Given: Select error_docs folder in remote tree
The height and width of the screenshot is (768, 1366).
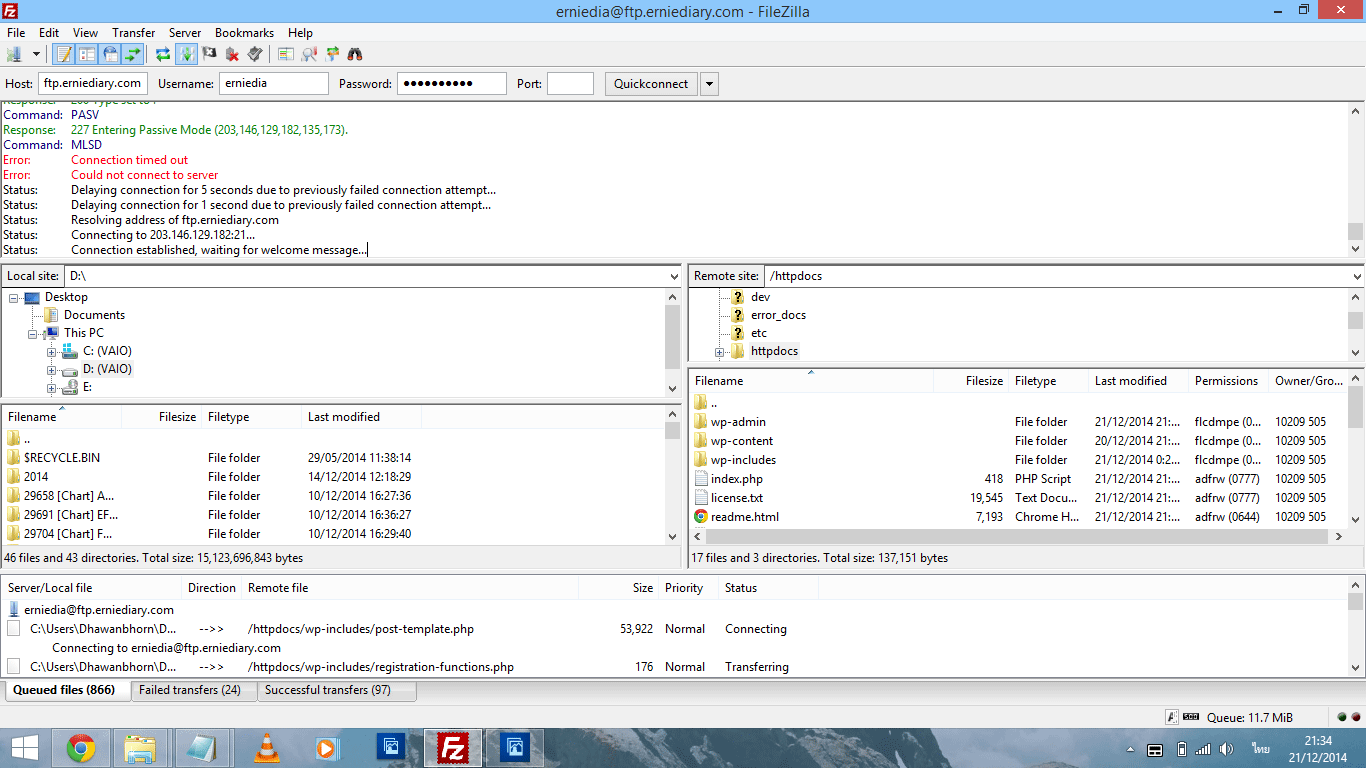Looking at the screenshot, I should pyautogui.click(x=778, y=315).
